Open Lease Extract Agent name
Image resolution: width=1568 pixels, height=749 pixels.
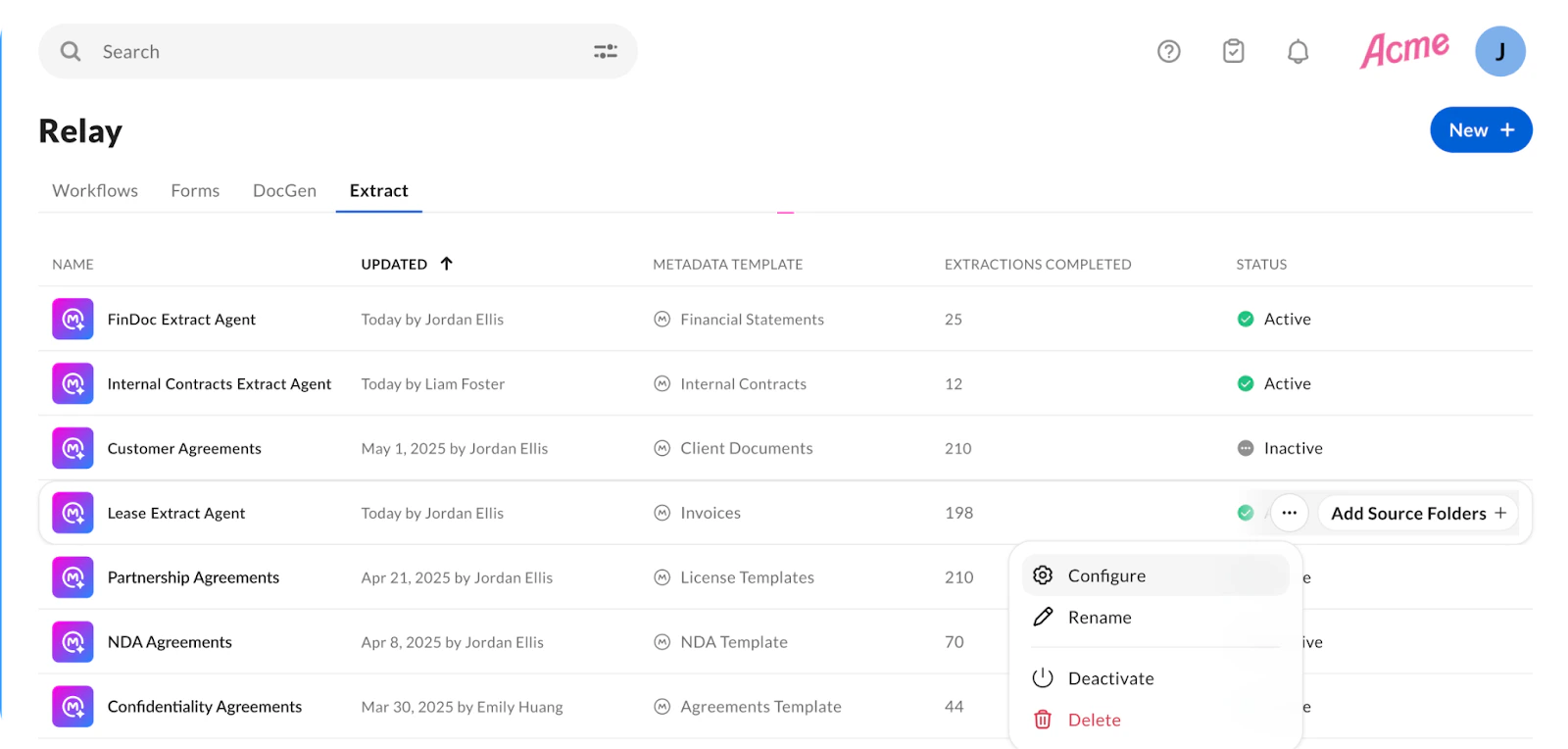tap(176, 514)
